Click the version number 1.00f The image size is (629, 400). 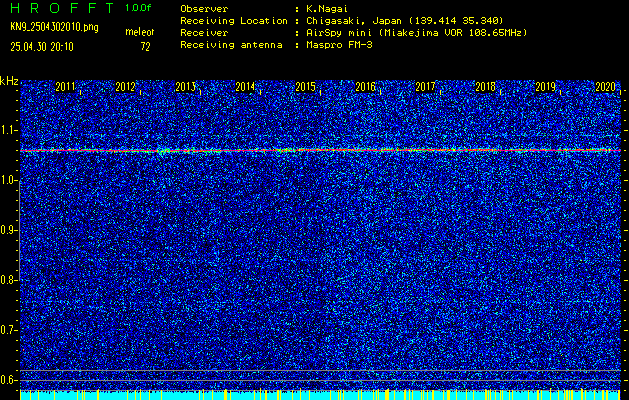click(x=138, y=8)
